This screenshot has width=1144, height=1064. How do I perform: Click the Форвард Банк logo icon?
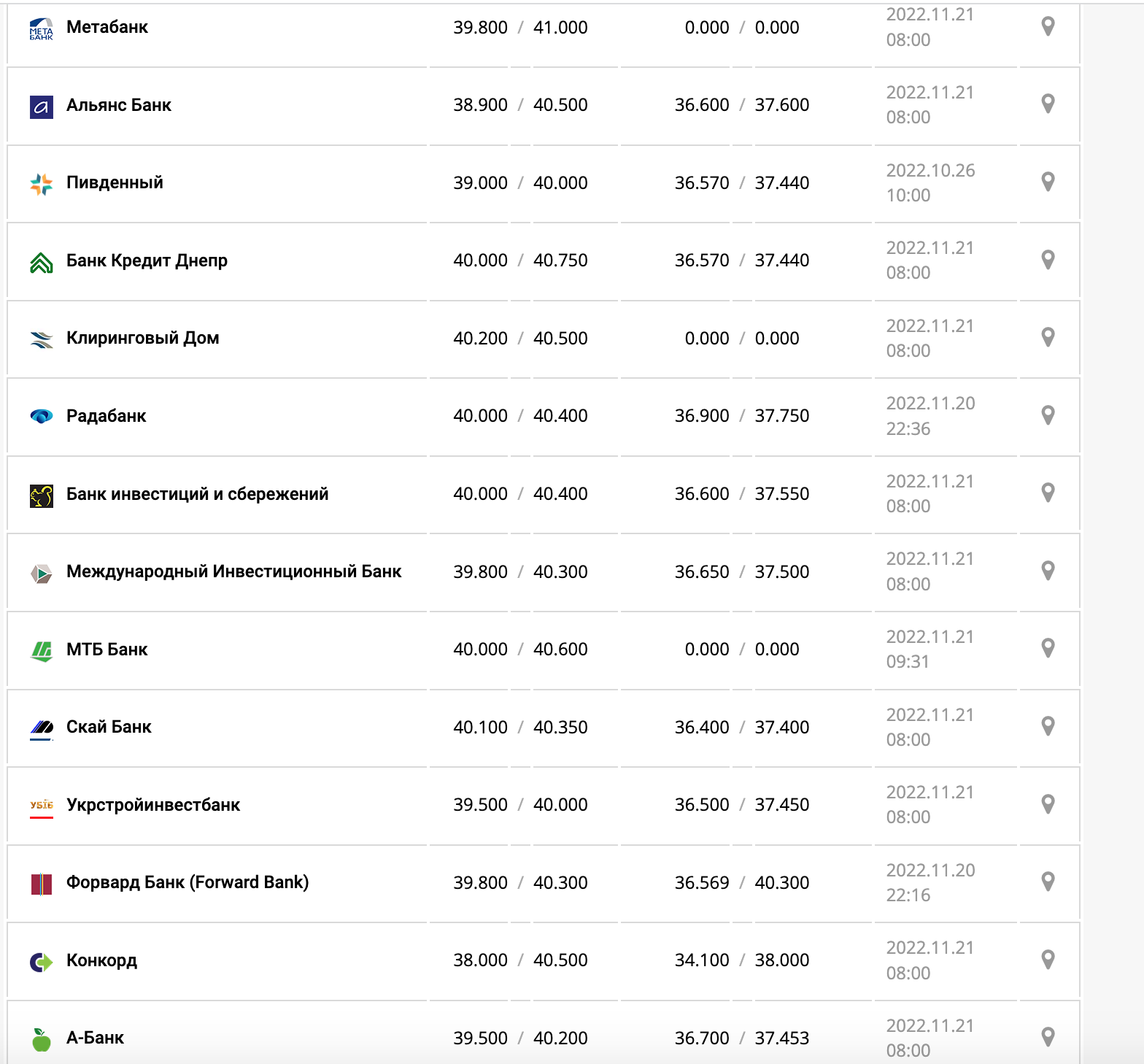tap(42, 884)
